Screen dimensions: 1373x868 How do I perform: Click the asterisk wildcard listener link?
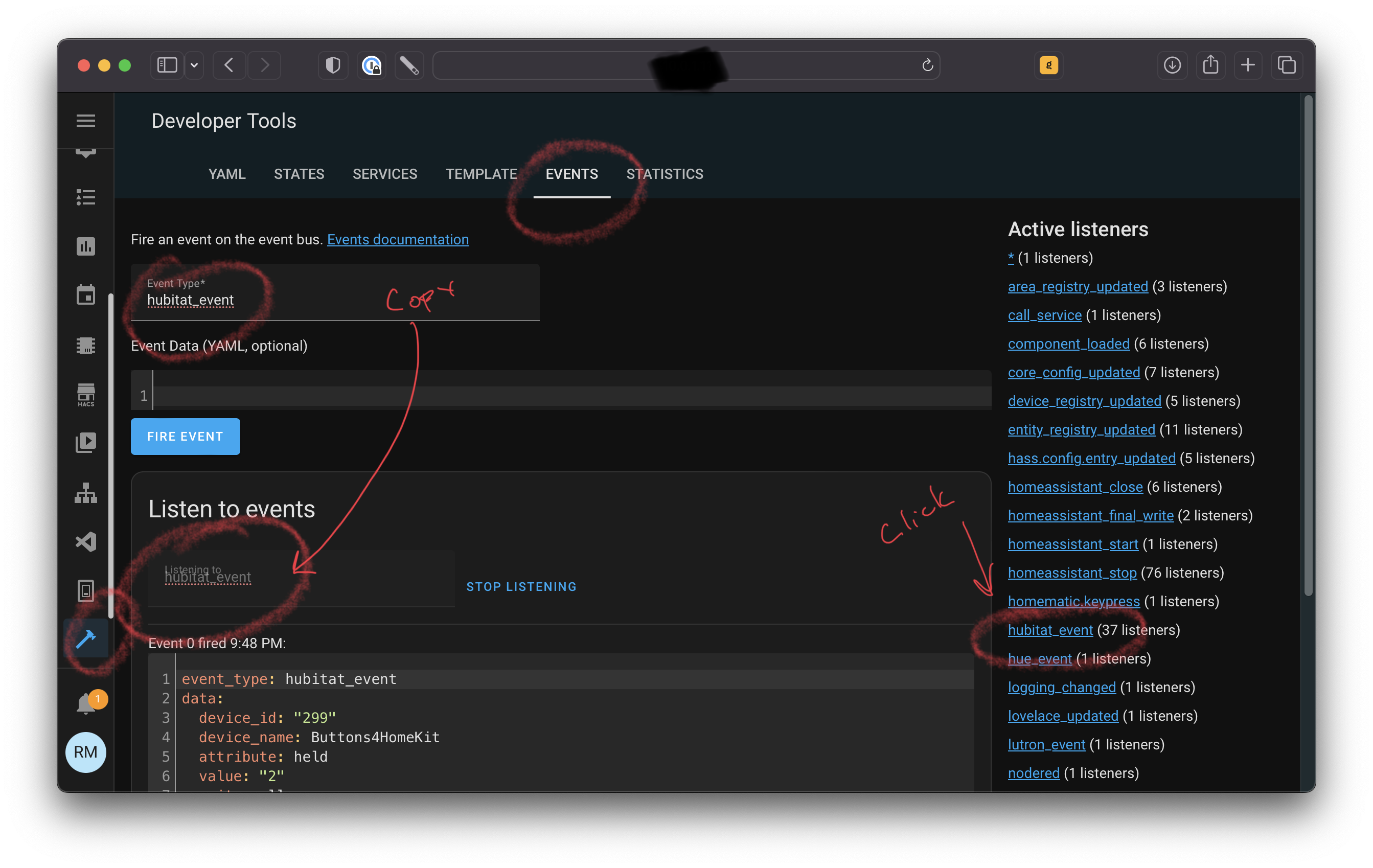pos(1011,258)
